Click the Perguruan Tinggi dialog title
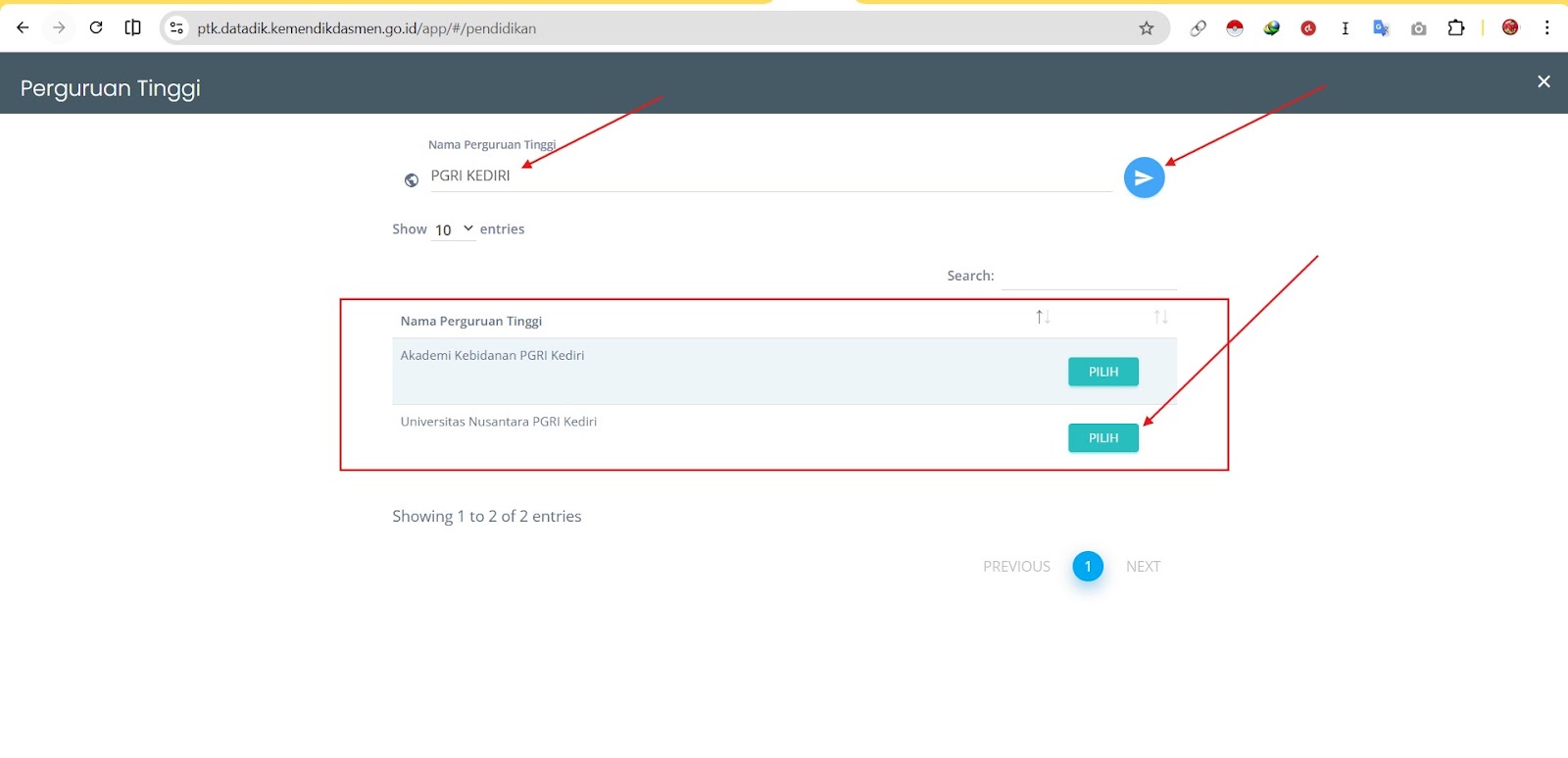1568x758 pixels. [x=111, y=88]
